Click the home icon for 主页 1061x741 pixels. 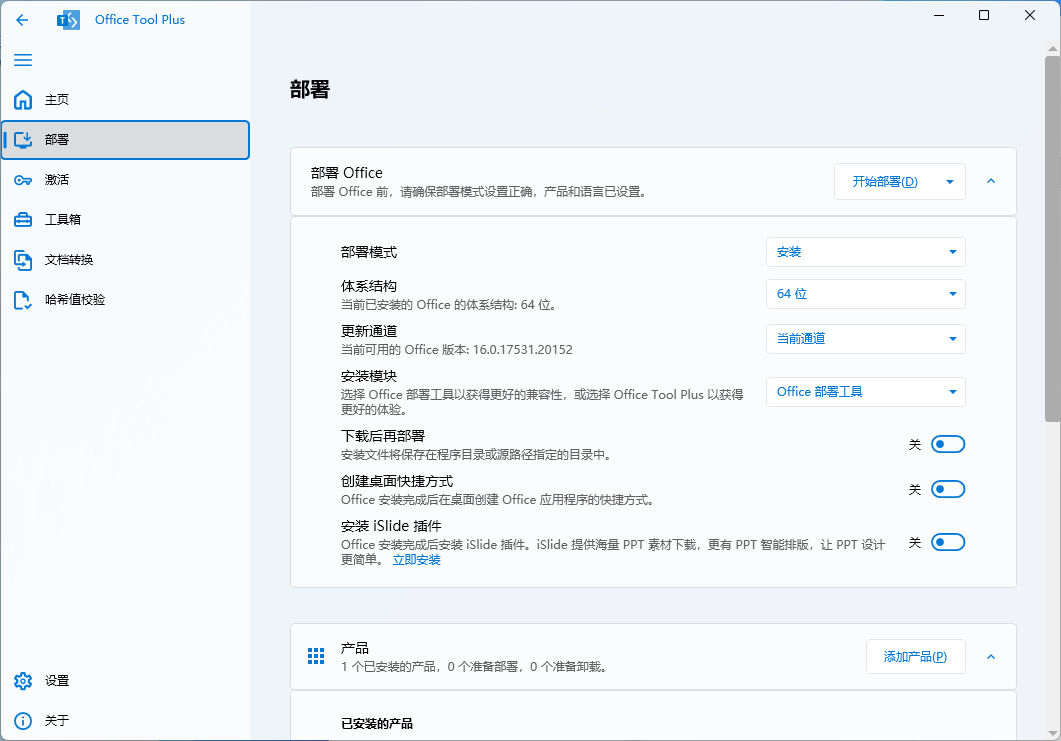(x=23, y=100)
